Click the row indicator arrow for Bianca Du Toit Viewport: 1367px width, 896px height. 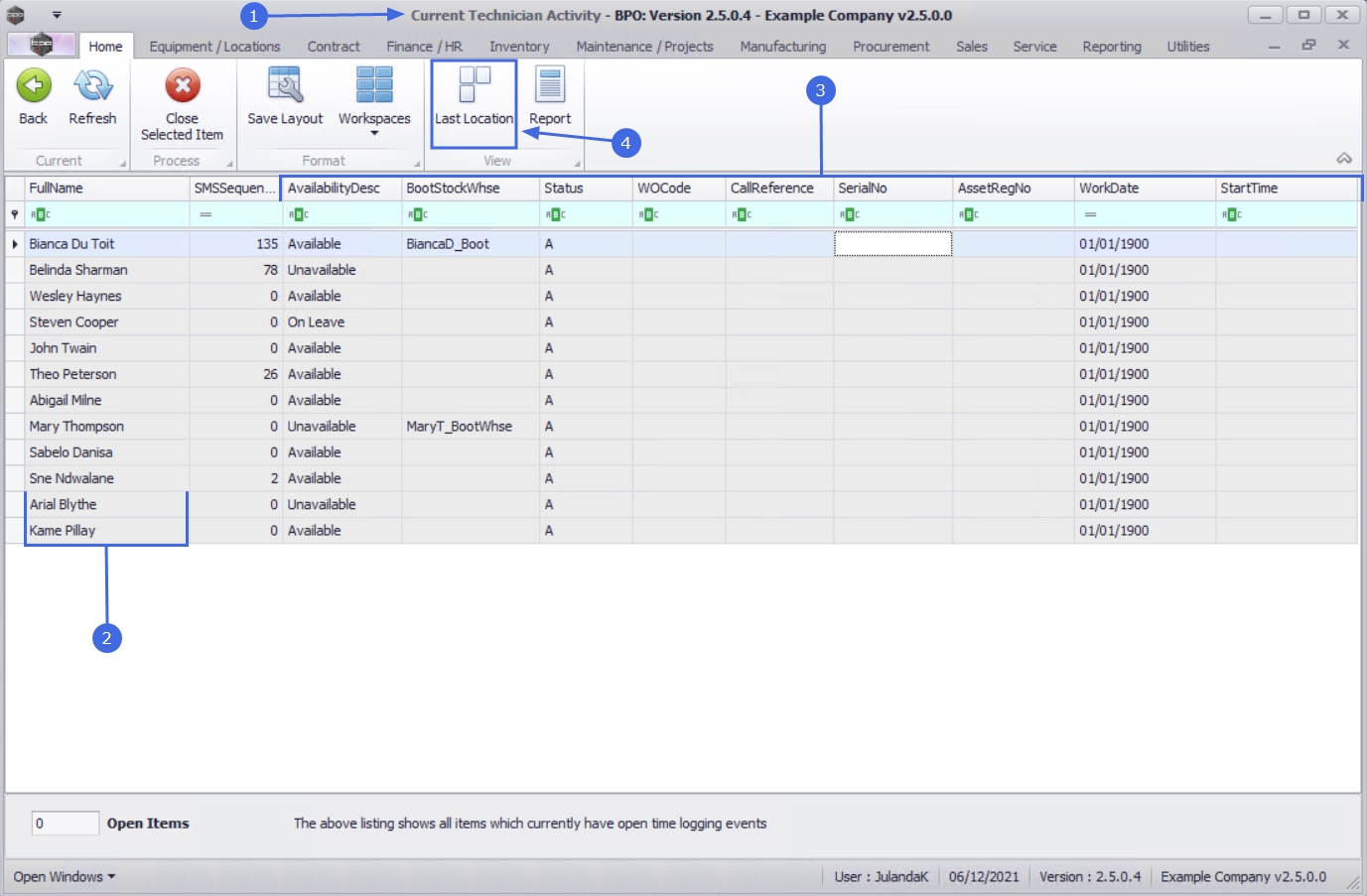click(15, 244)
